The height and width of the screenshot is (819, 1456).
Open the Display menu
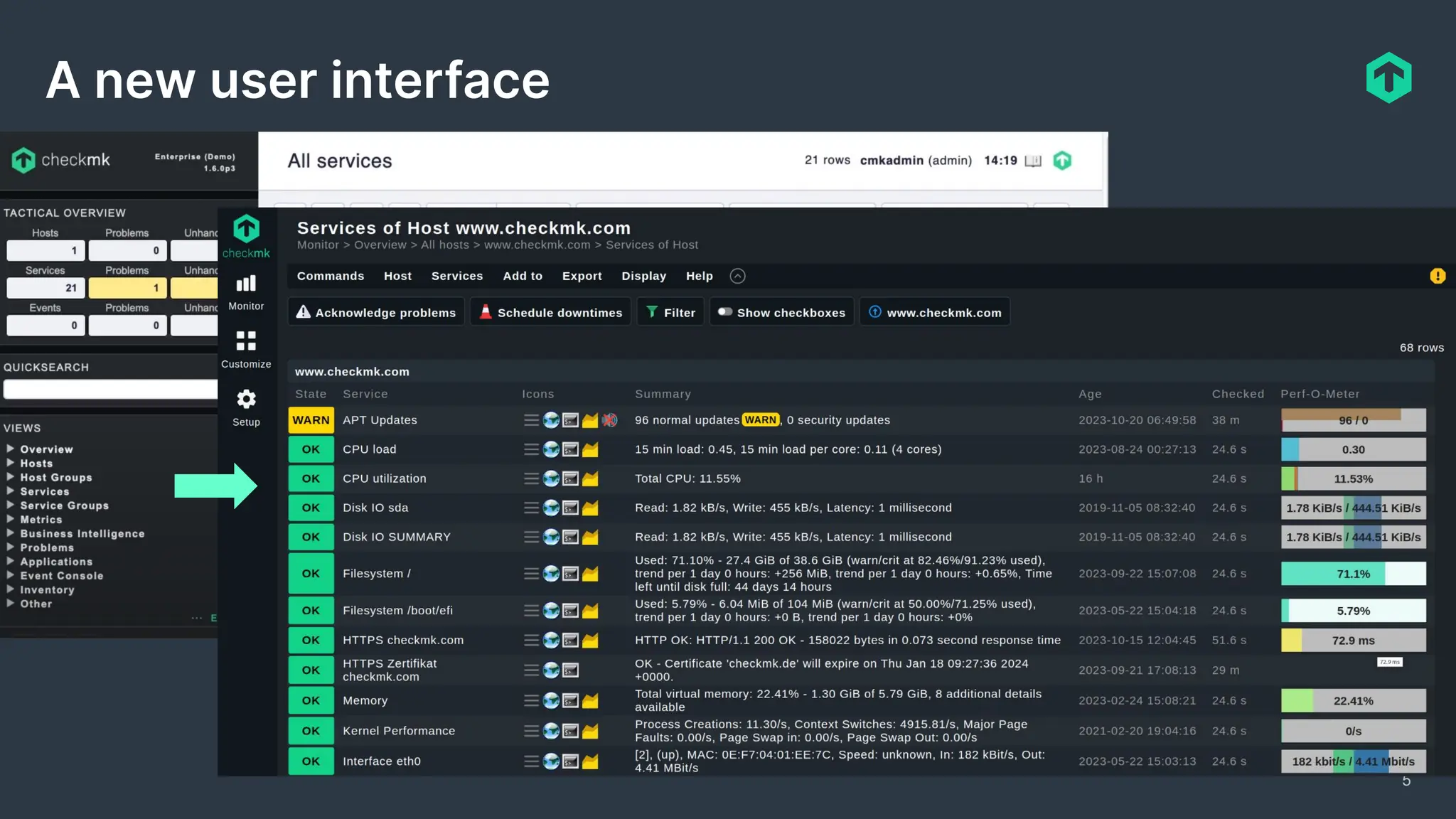[644, 276]
